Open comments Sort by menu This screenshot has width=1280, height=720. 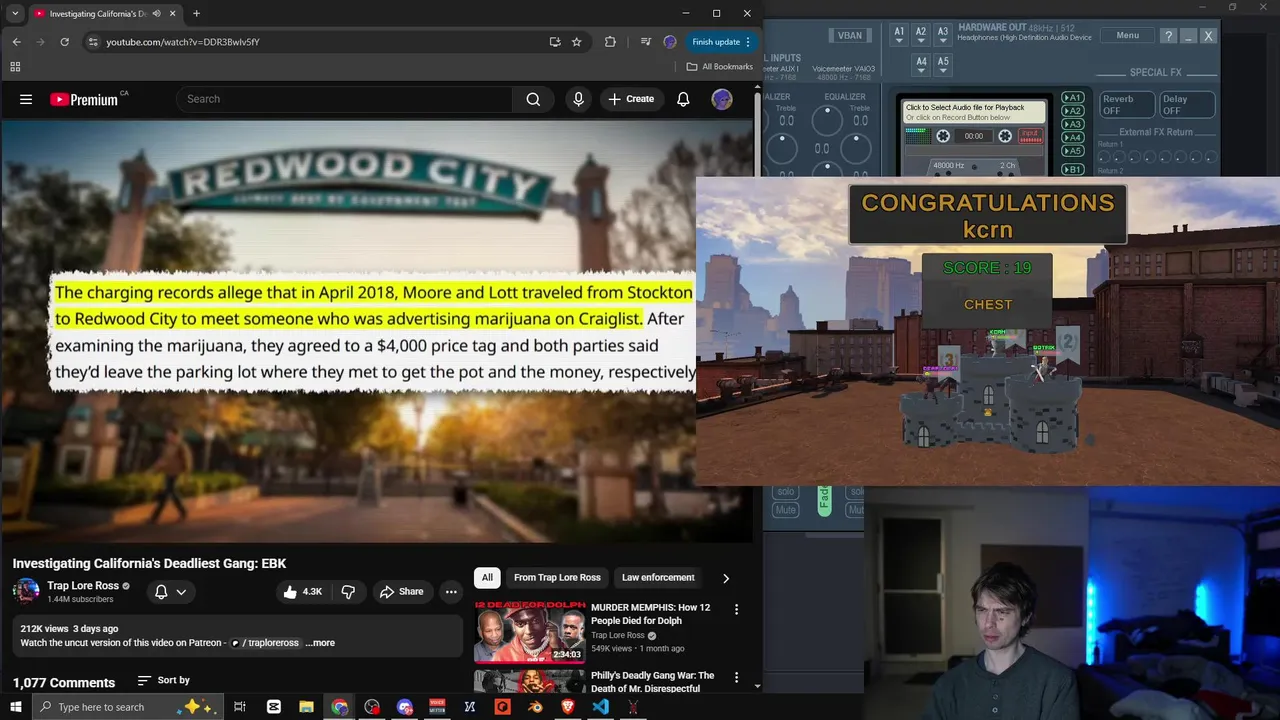(164, 680)
